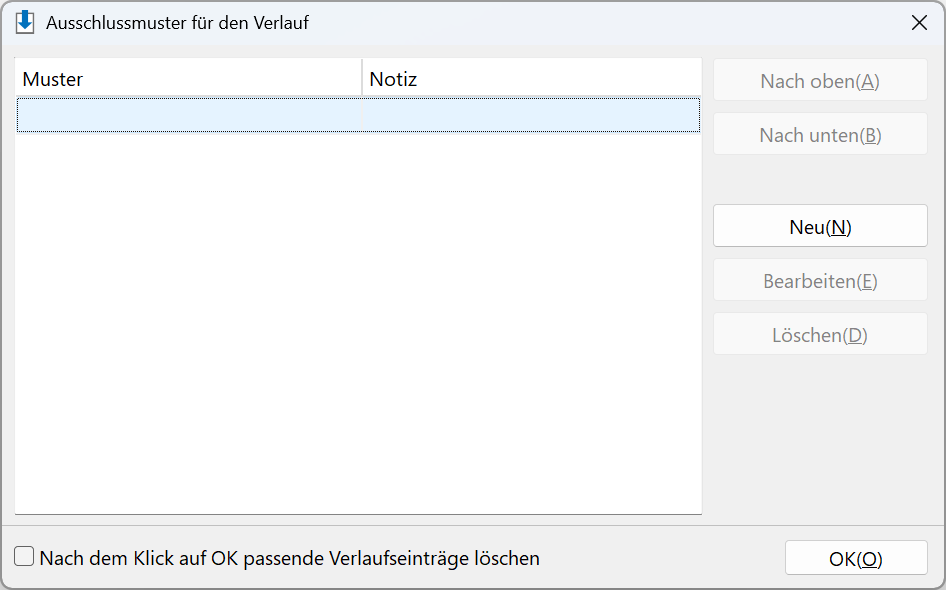Move entry down with Nach unten(B)
This screenshot has width=946, height=590.
[820, 135]
